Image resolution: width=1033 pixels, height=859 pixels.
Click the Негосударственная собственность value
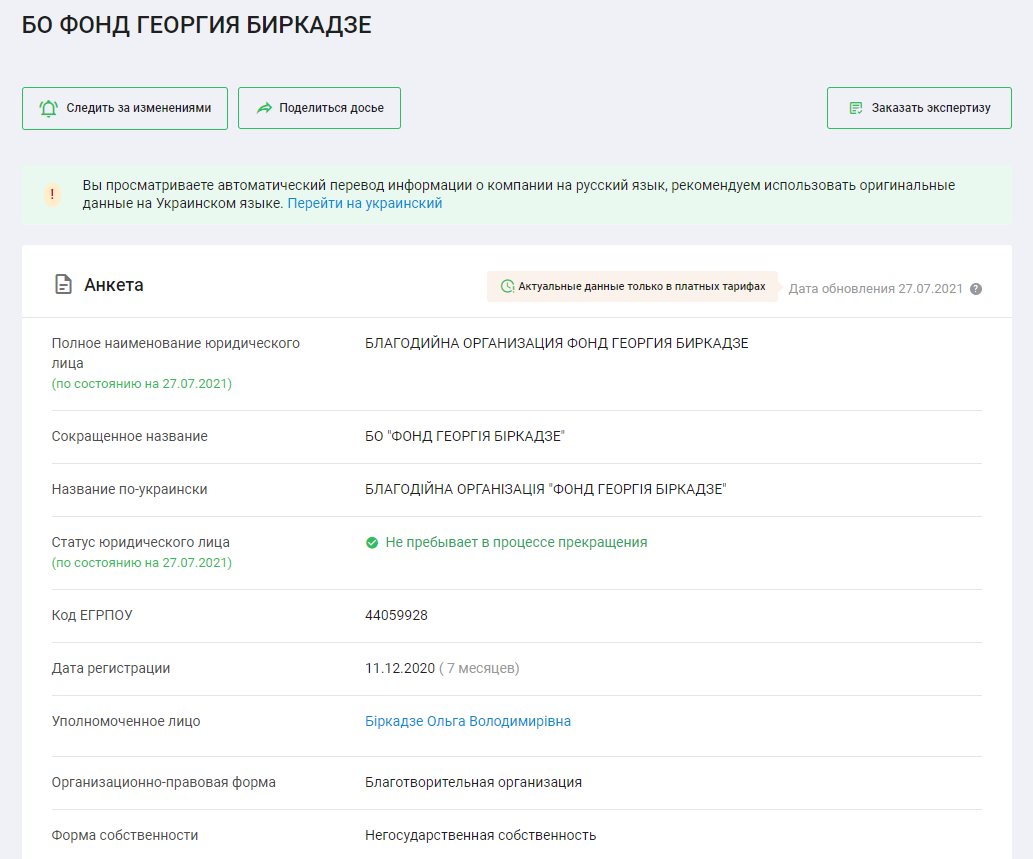(480, 835)
